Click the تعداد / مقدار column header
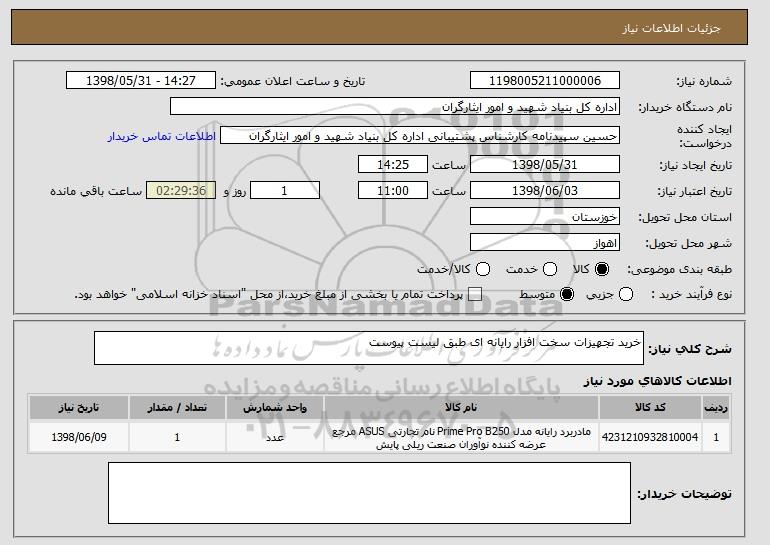This screenshot has width=770, height=545. [x=177, y=408]
